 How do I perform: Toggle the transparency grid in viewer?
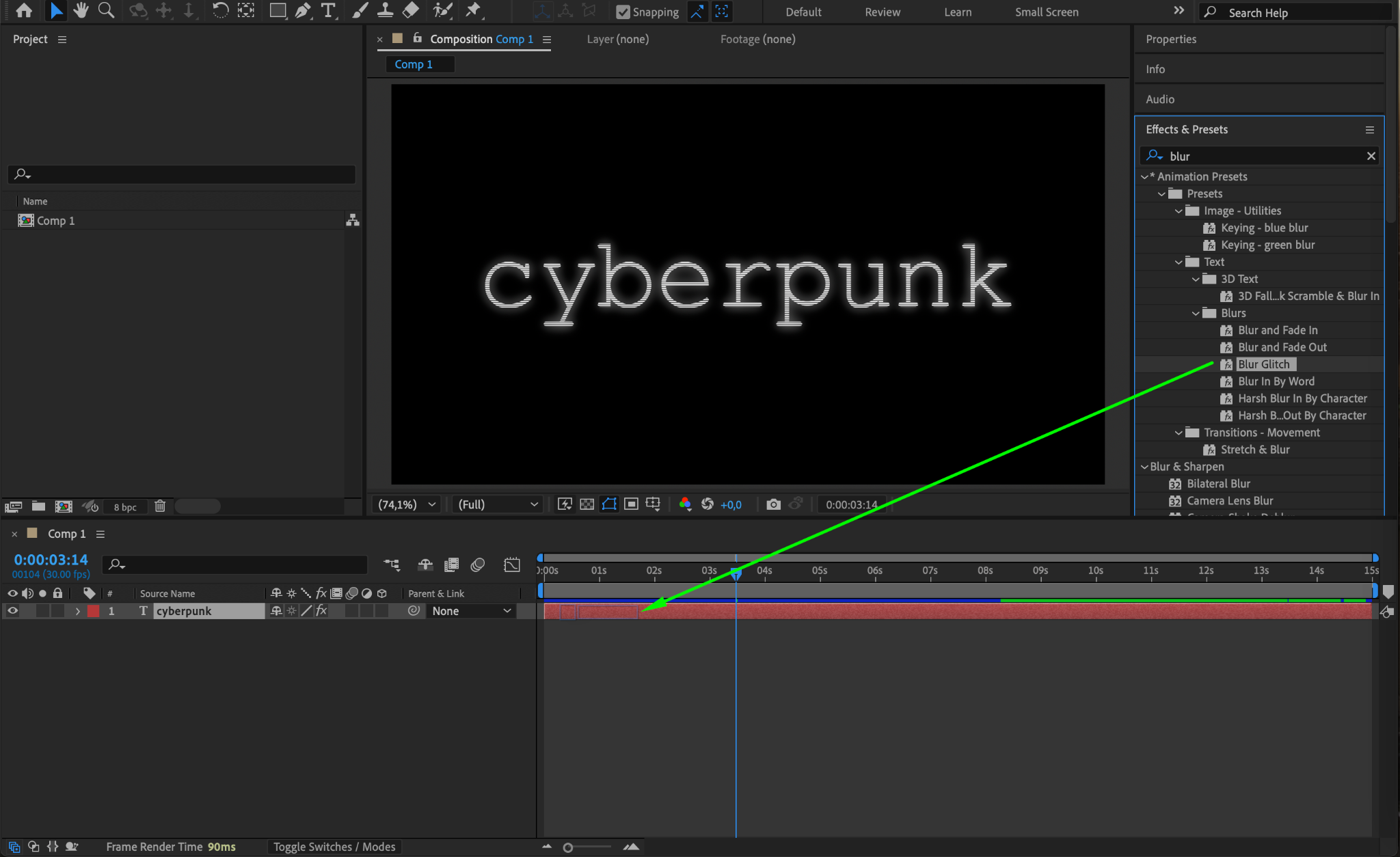tap(587, 504)
